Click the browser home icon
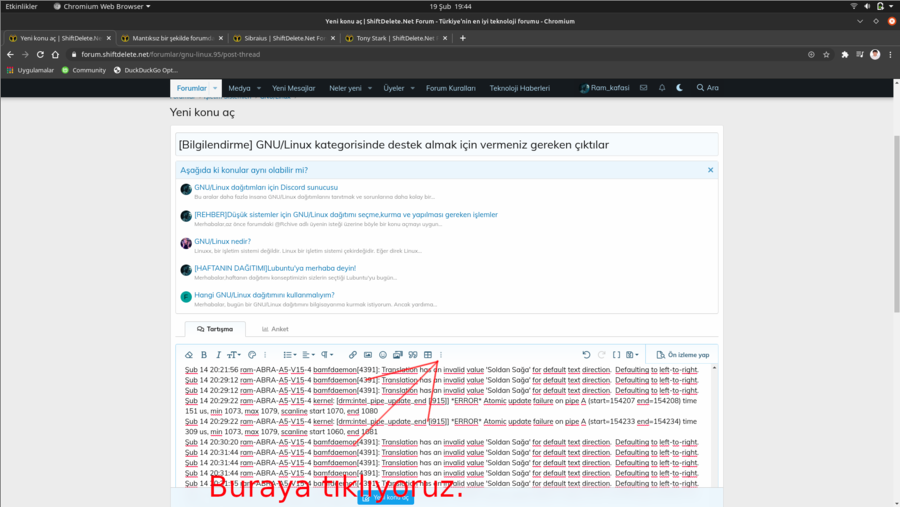This screenshot has height=507, width=900. click(55, 55)
